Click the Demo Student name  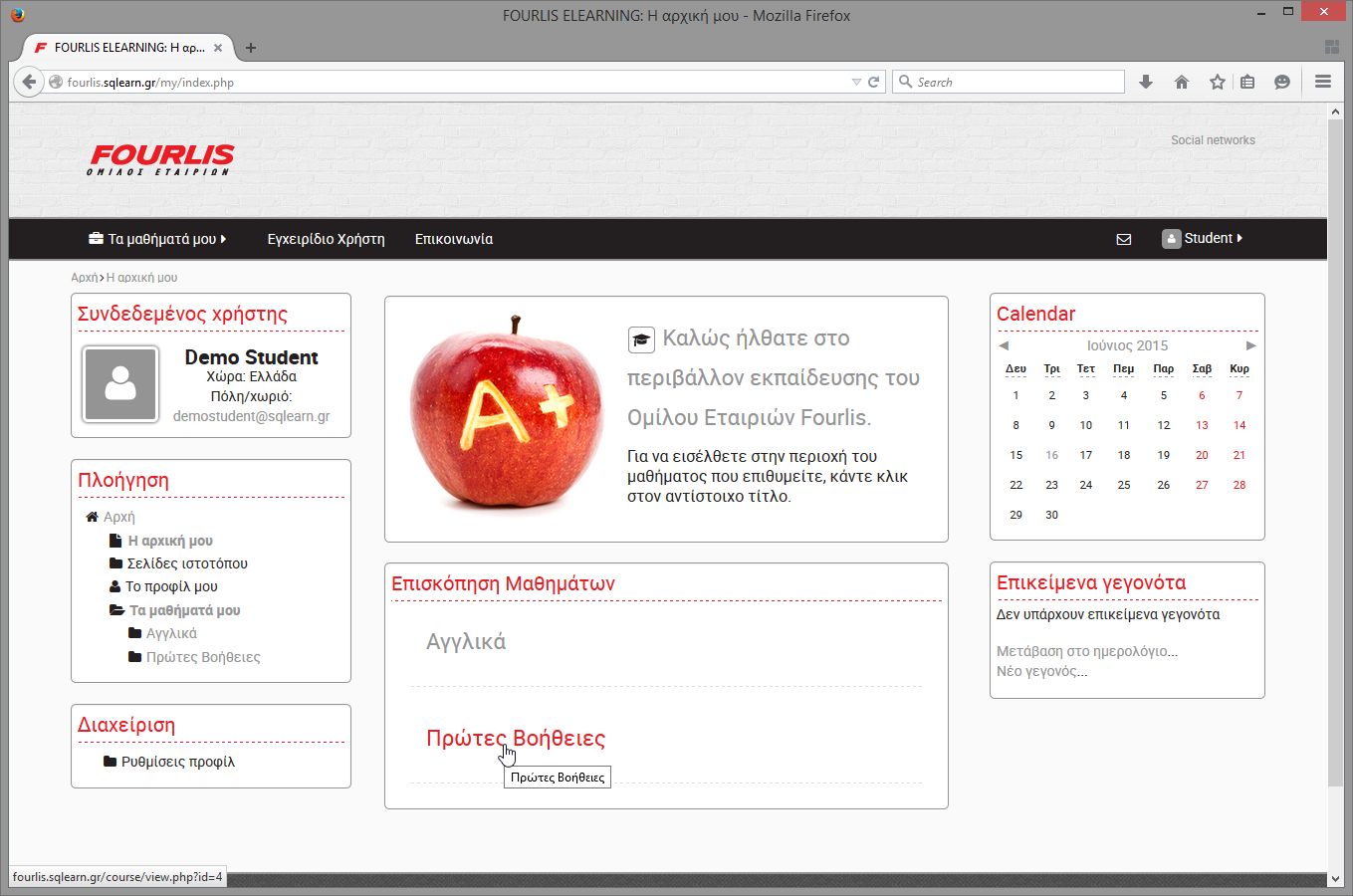pos(251,356)
